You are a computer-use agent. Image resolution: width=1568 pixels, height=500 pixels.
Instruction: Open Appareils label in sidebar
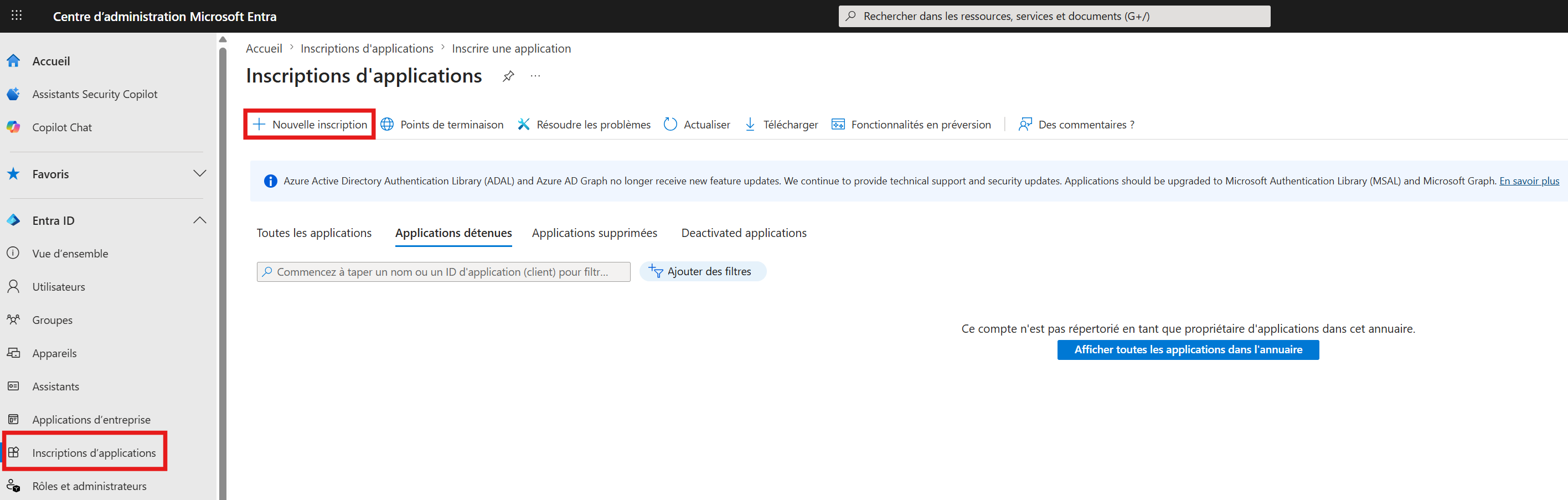tap(54, 353)
